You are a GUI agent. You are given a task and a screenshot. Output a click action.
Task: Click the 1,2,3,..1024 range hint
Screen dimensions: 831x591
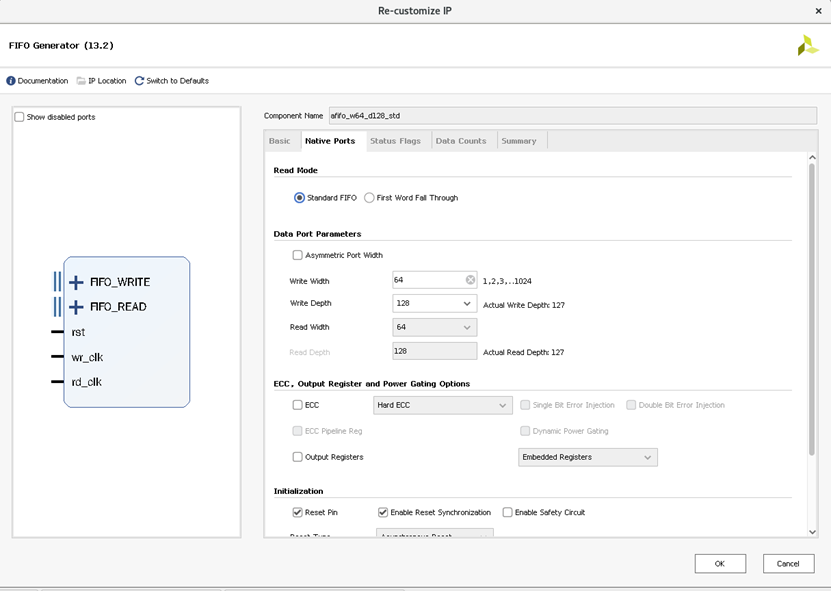click(x=507, y=281)
